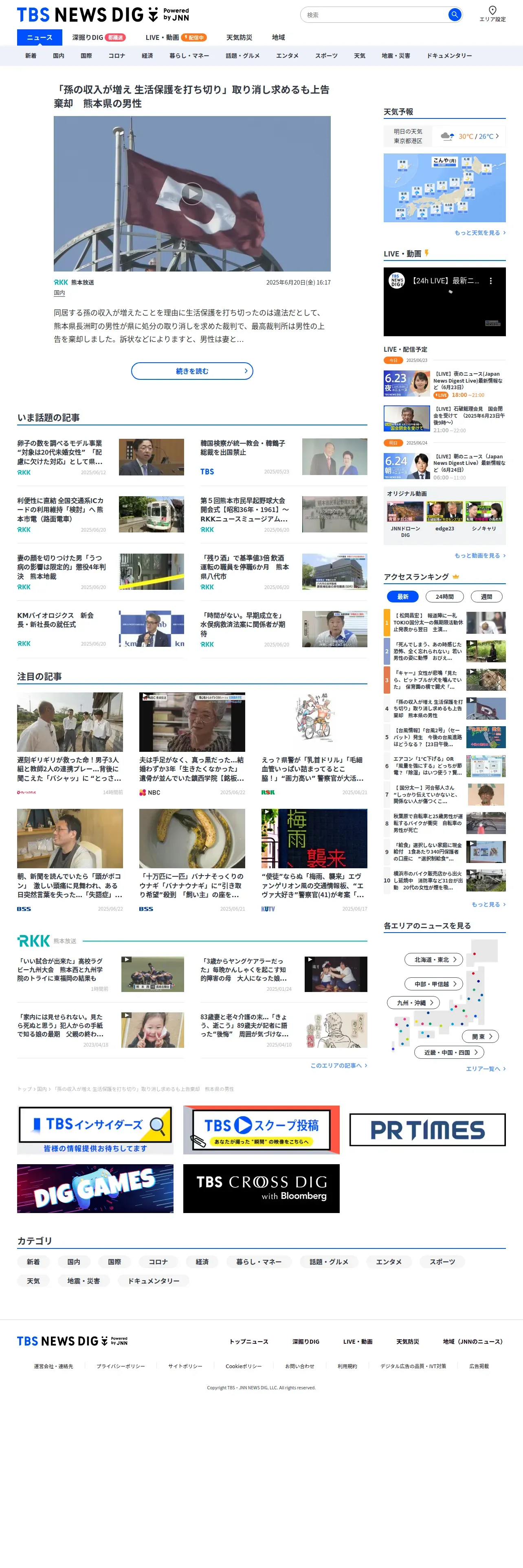This screenshot has width=523, height=1568.
Task: Open the DIG GAMES banner
Action: point(95,1188)
